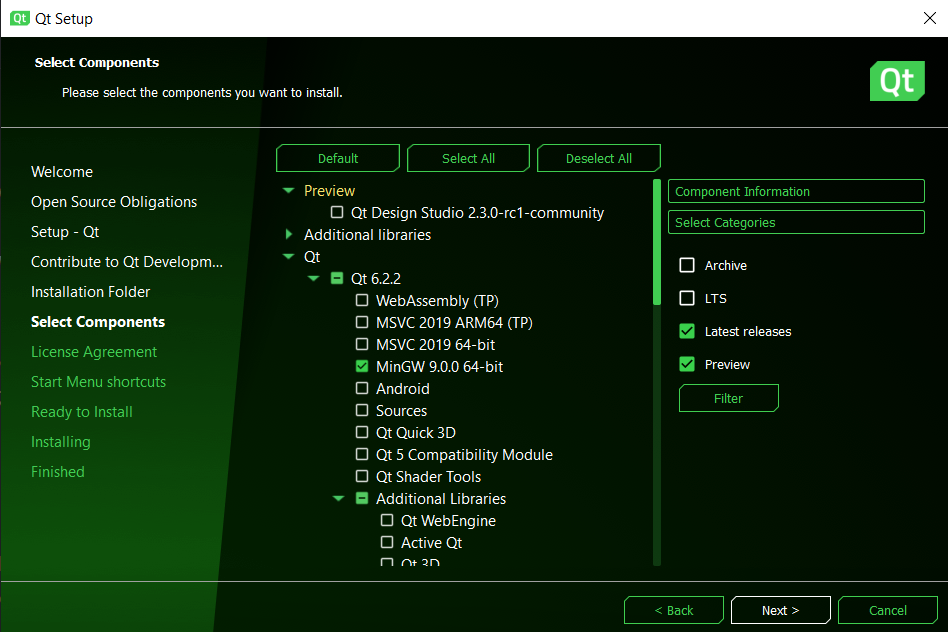The width and height of the screenshot is (948, 632).
Task: Uncheck the Latest releases category
Action: tap(687, 331)
